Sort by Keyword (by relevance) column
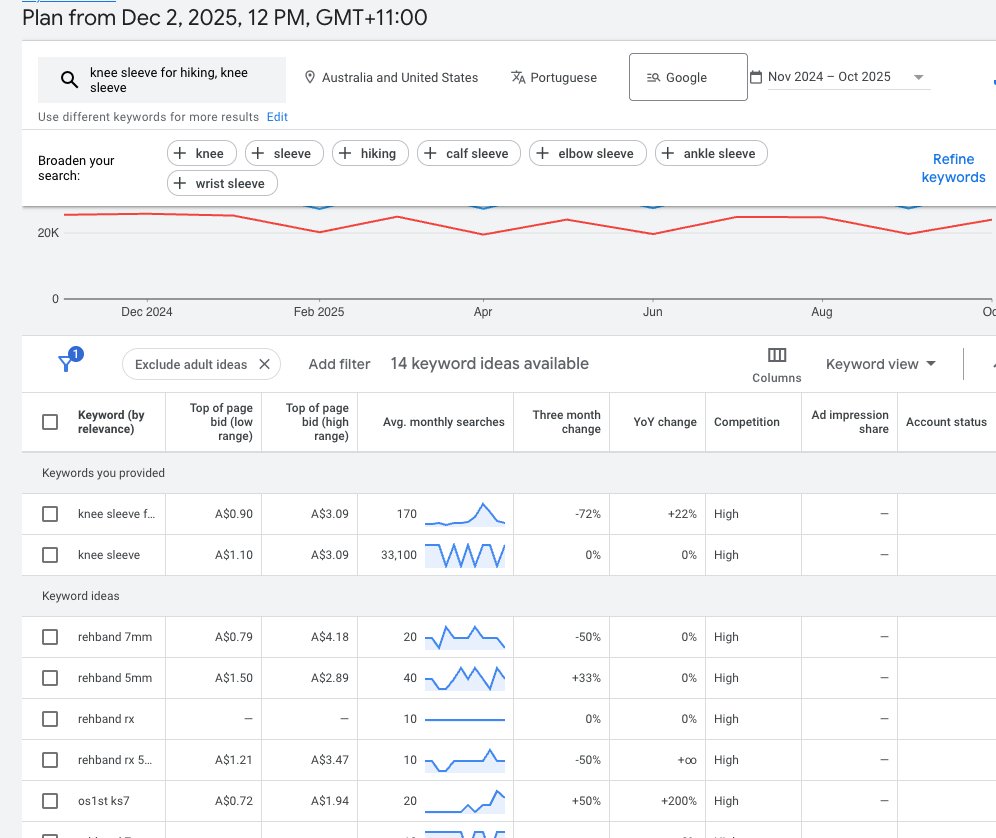Image resolution: width=996 pixels, height=838 pixels. pos(111,422)
